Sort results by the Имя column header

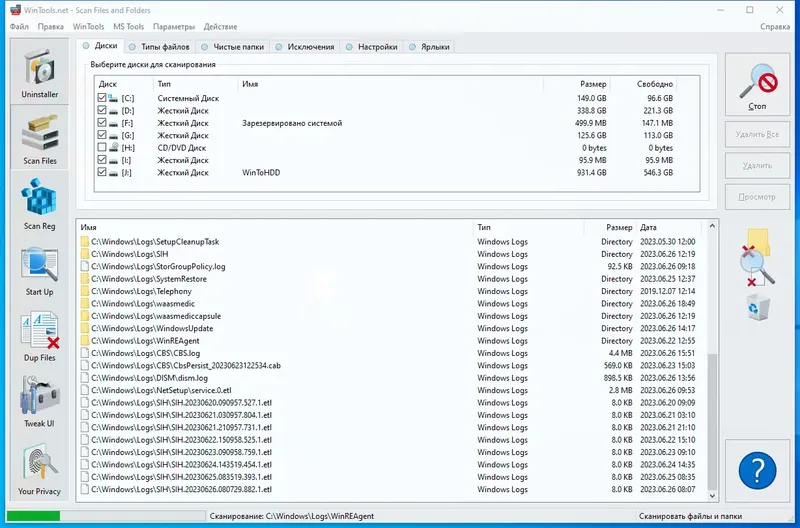point(276,228)
